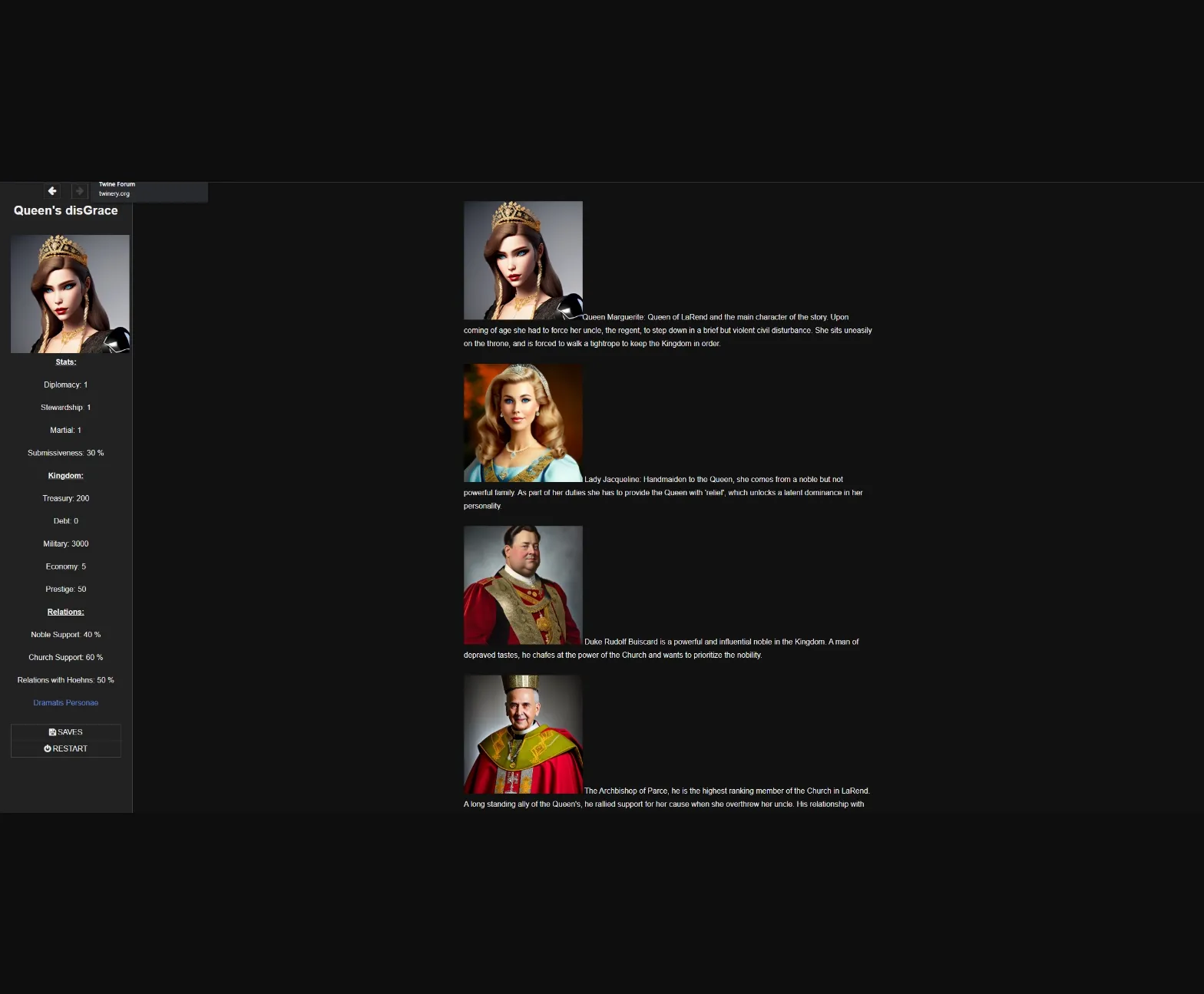Click the Kingdom heading in sidebar
This screenshot has height=994, width=1204.
65,476
